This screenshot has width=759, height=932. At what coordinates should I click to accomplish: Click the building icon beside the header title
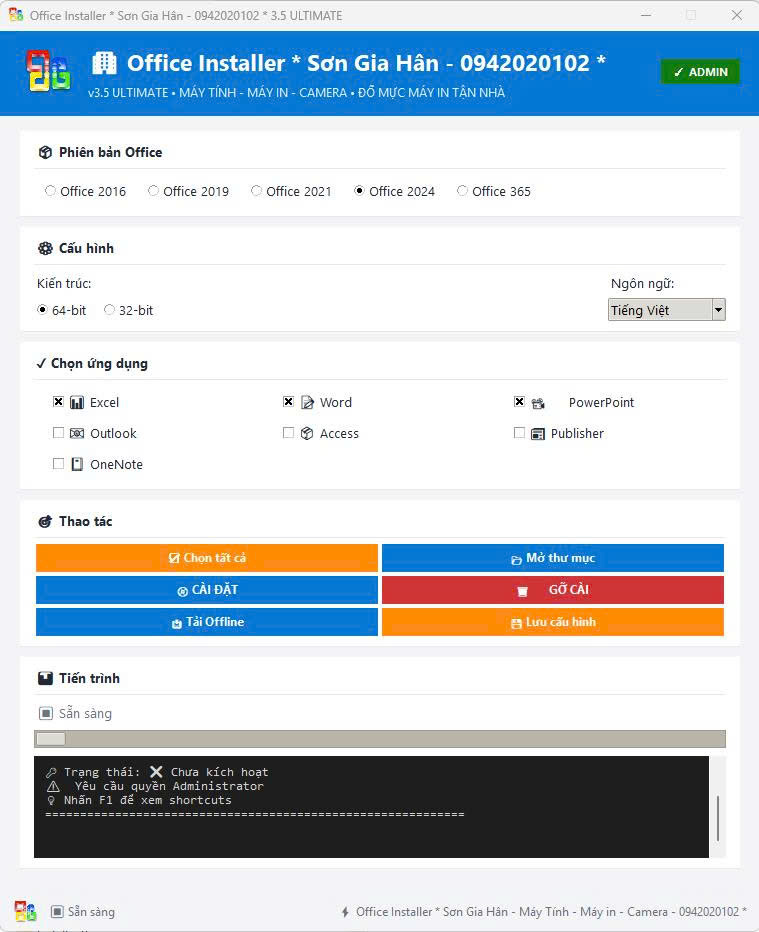coord(105,63)
